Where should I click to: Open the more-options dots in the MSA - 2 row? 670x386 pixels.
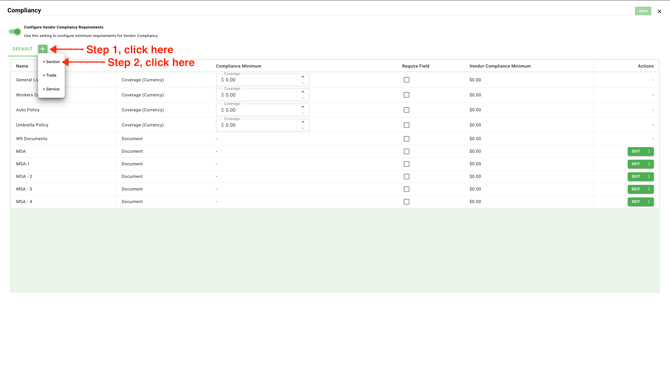tap(649, 177)
